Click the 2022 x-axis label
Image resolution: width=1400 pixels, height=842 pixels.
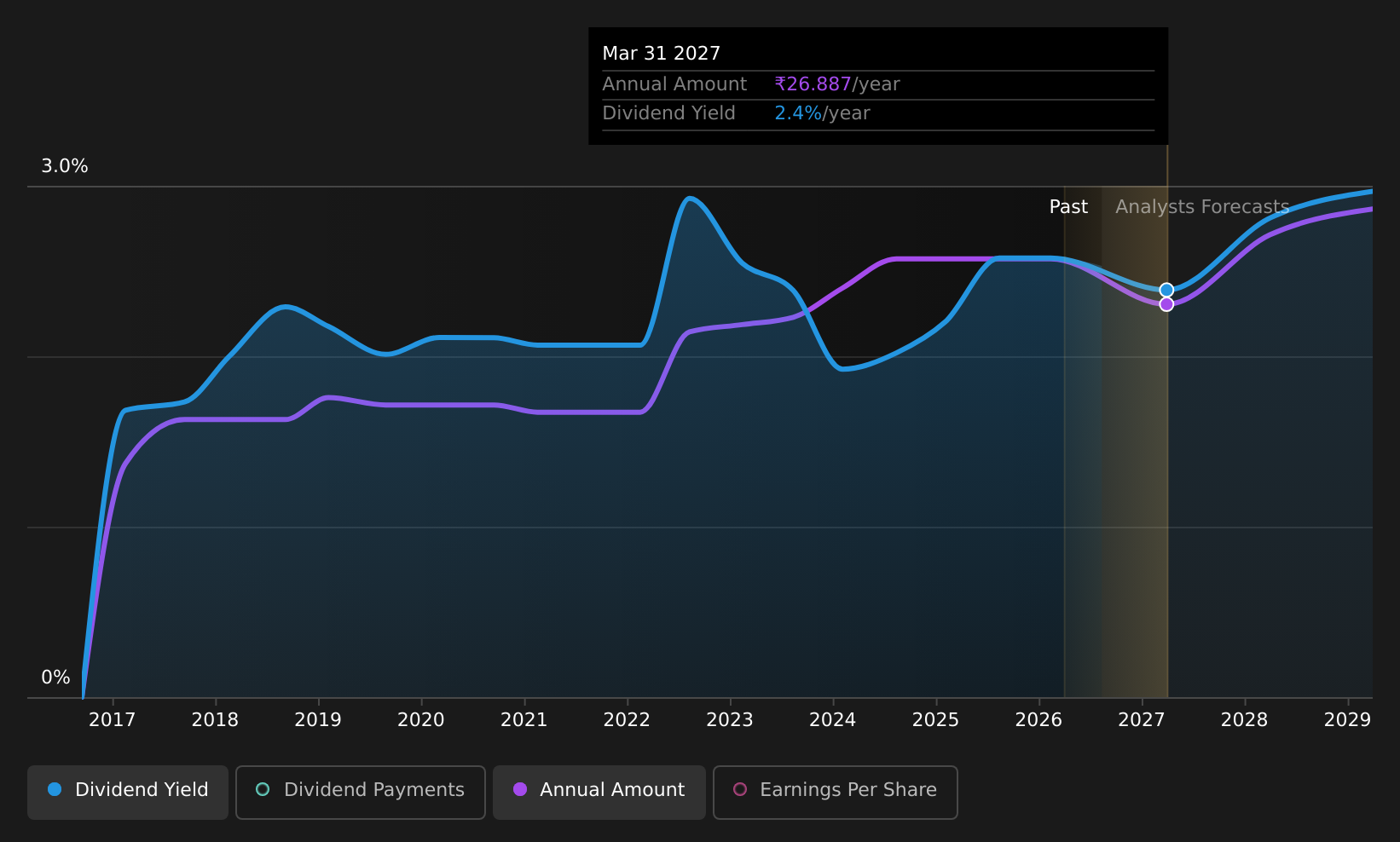pos(627,720)
